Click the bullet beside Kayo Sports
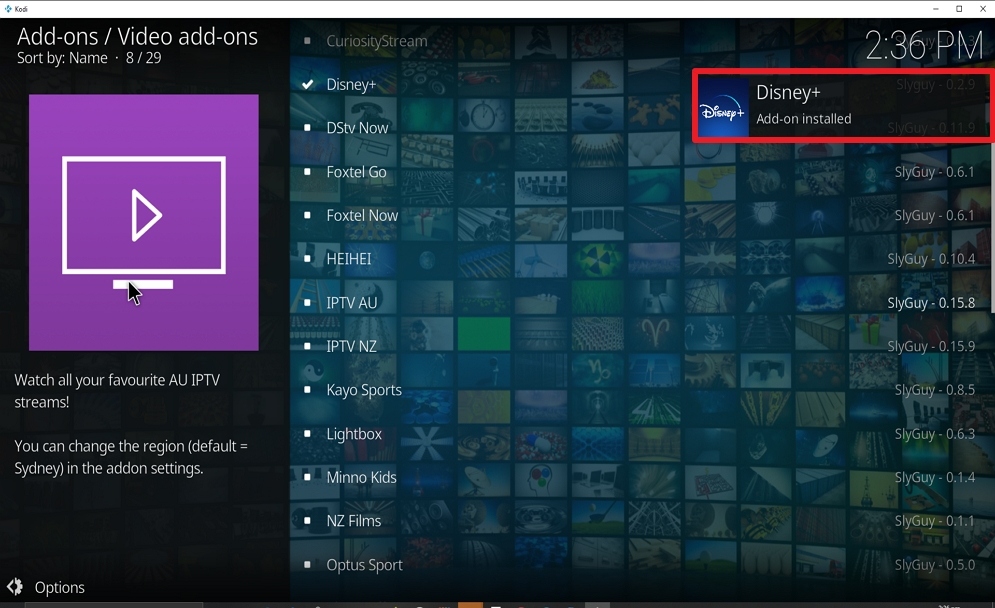This screenshot has height=608, width=995. point(307,389)
